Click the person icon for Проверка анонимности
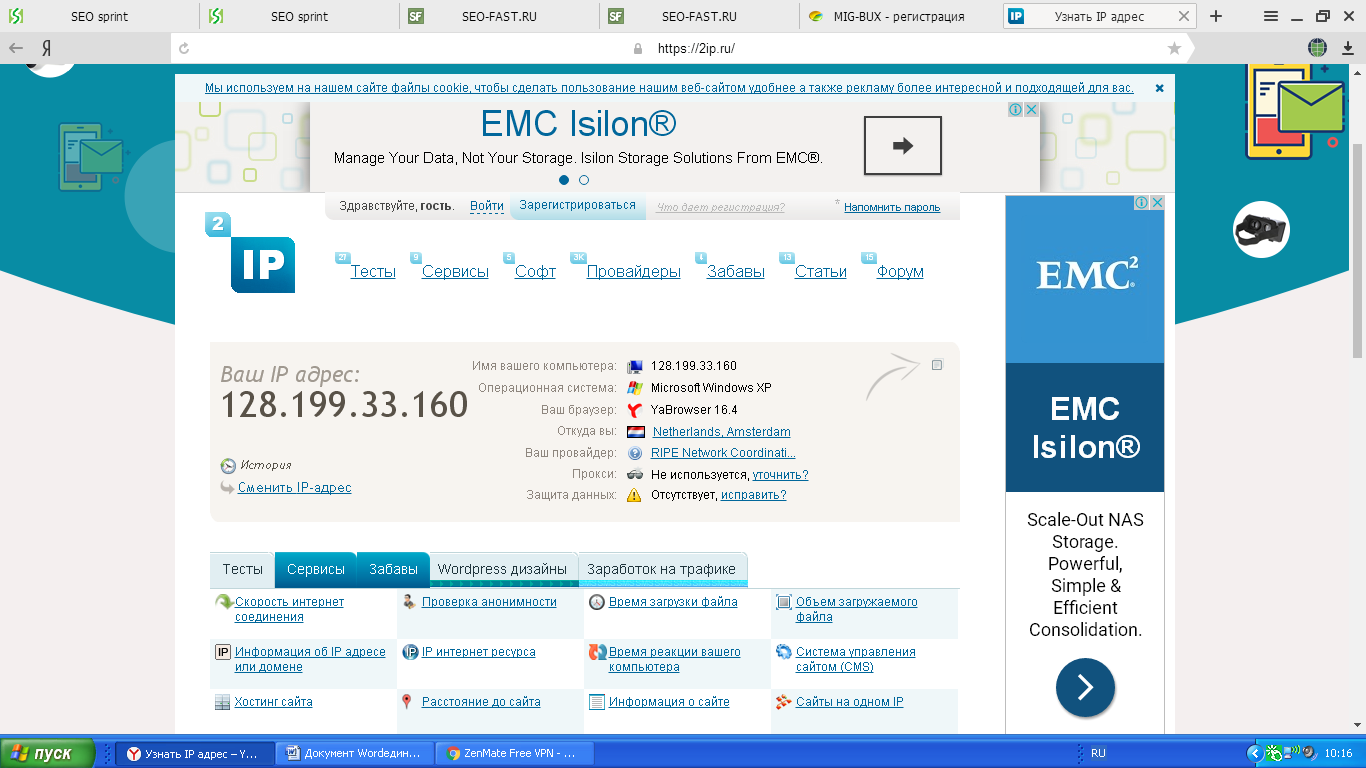 (409, 602)
